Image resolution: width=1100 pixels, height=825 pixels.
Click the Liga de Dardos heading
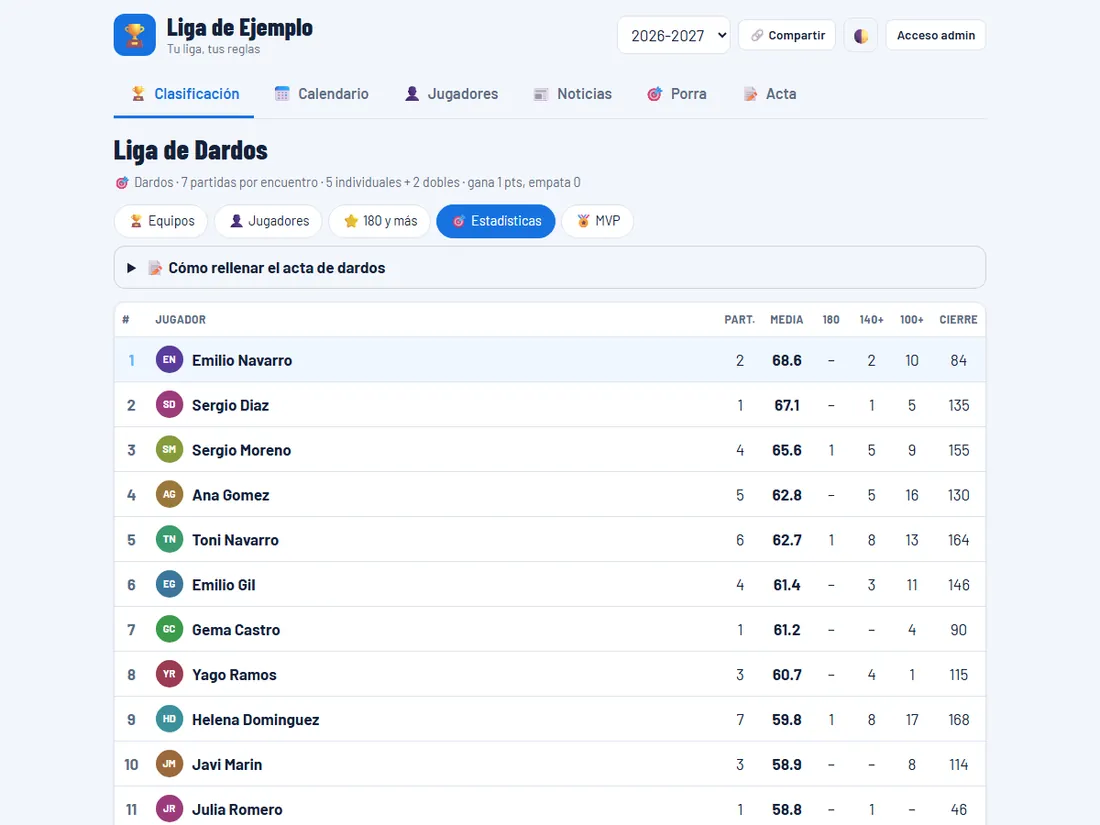coord(191,150)
